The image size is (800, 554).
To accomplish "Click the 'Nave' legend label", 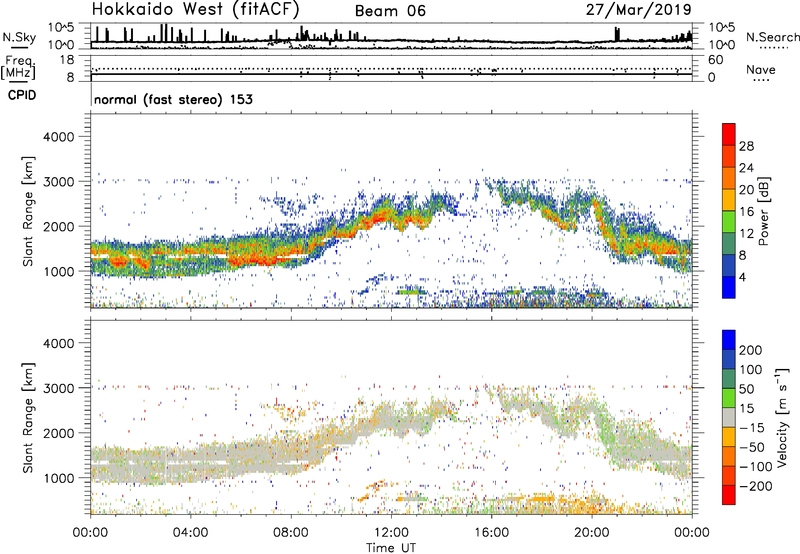I will (x=761, y=69).
